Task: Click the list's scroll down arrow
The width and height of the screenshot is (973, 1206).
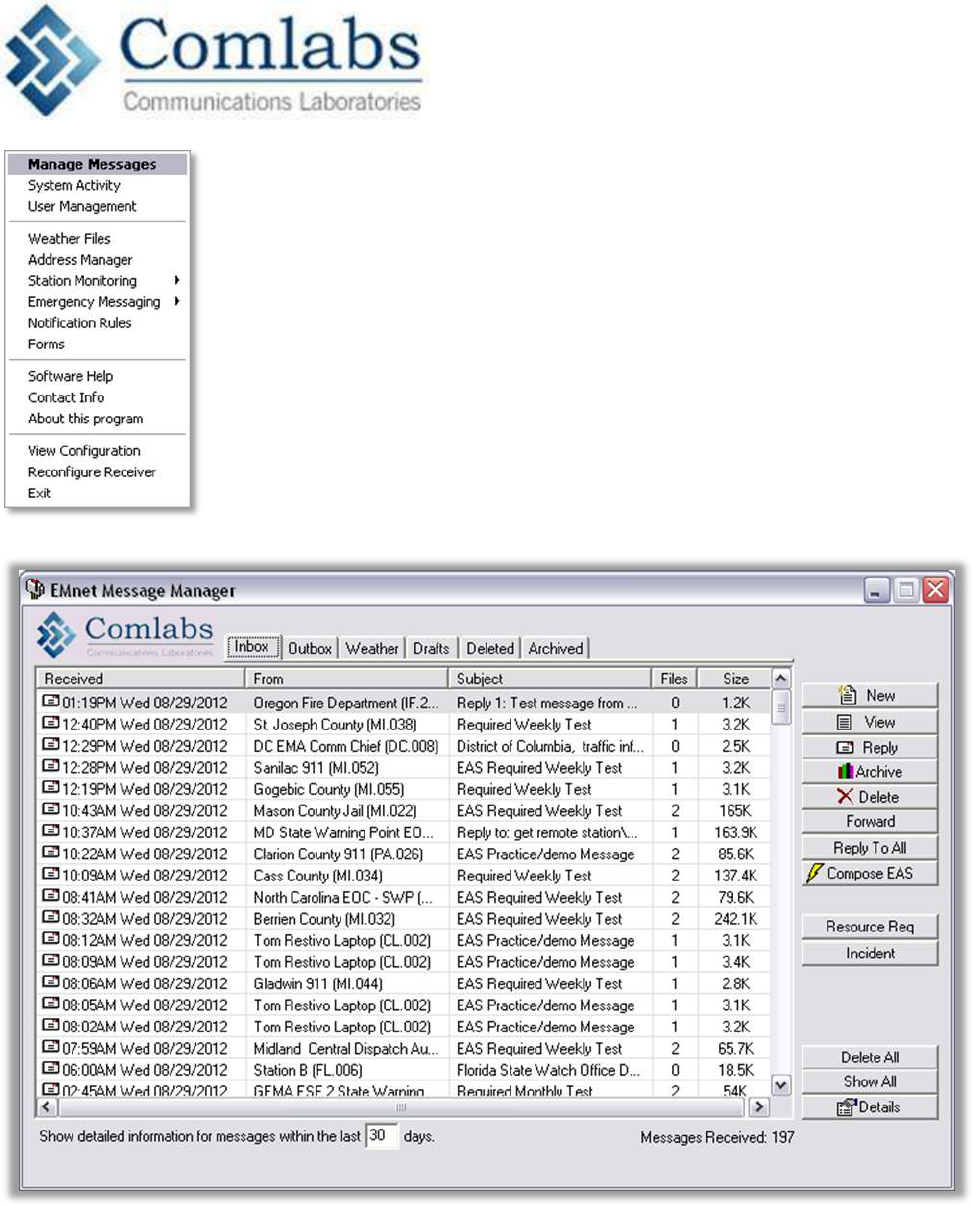Action: [782, 1086]
